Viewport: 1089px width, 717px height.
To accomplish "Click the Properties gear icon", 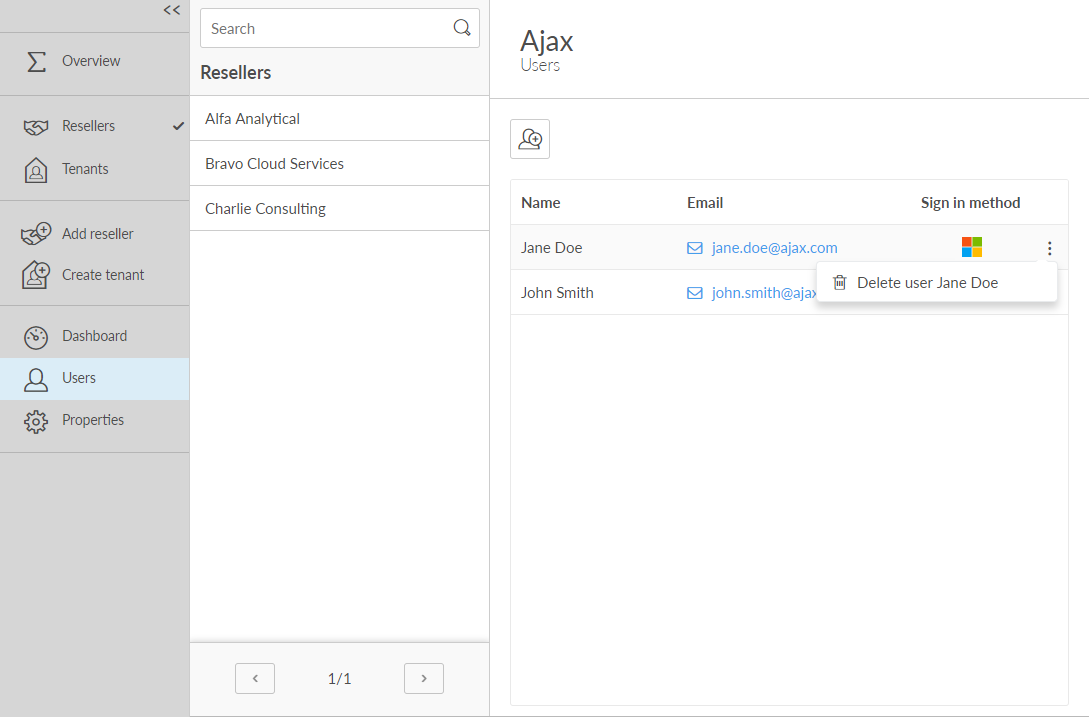I will click(x=36, y=421).
